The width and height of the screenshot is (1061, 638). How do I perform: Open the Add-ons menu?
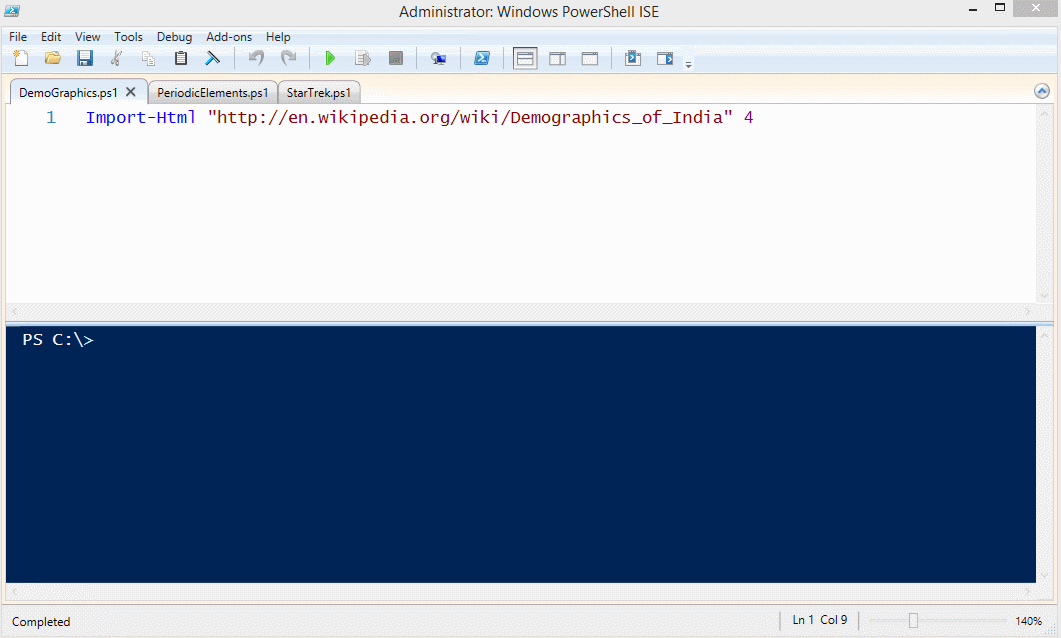click(229, 37)
